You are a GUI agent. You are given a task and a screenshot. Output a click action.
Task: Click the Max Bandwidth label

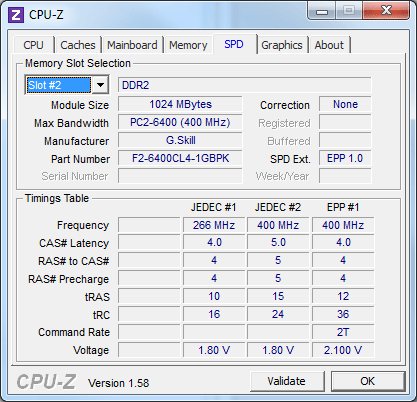71,123
